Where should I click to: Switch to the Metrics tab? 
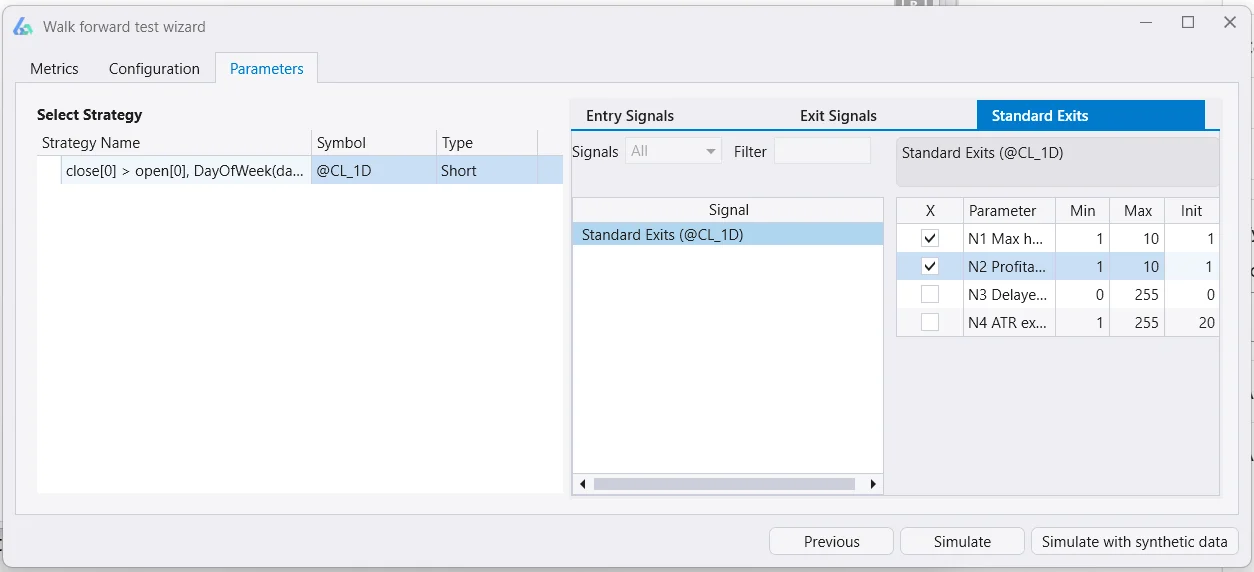(54, 69)
